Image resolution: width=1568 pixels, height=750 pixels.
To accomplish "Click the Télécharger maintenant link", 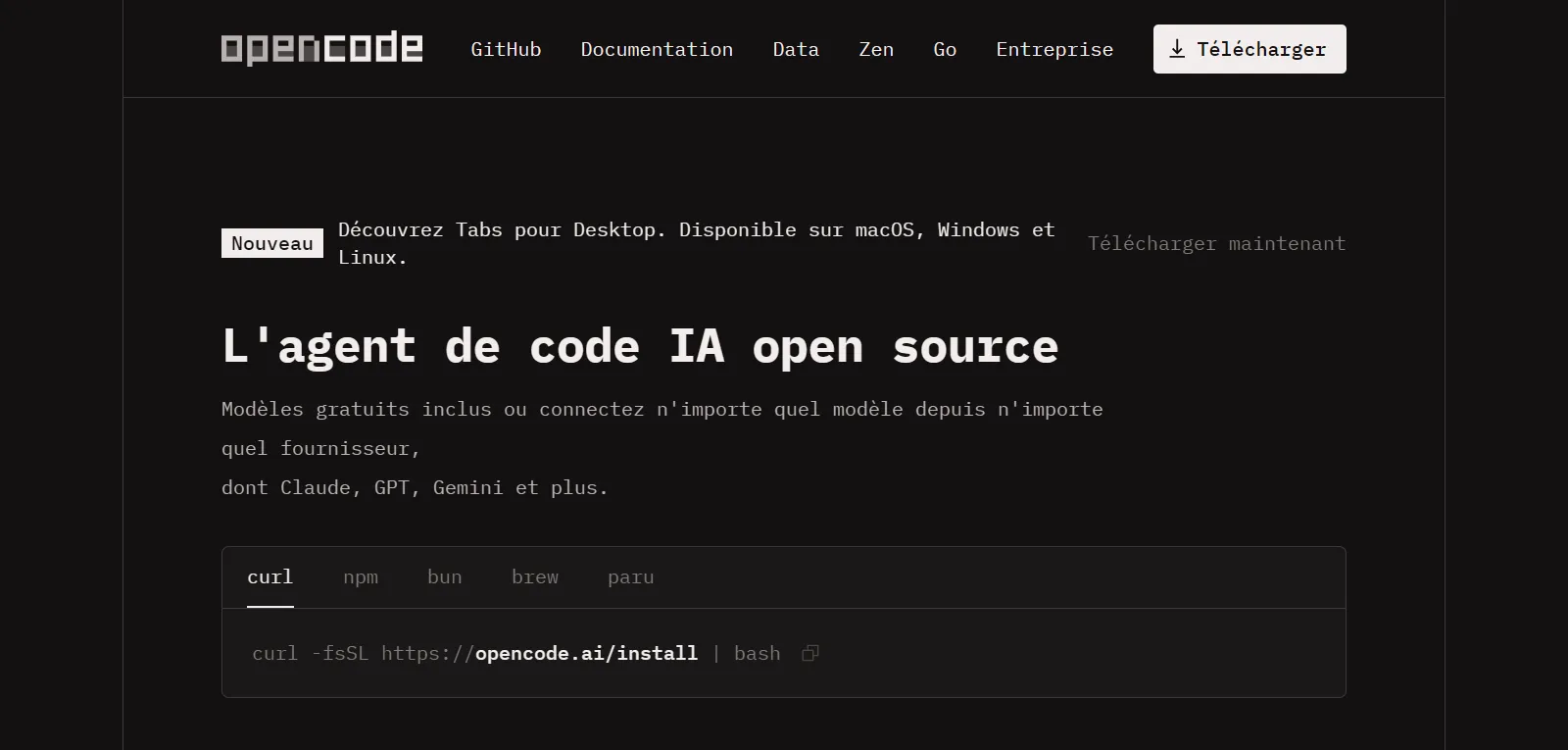I will tap(1216, 243).
